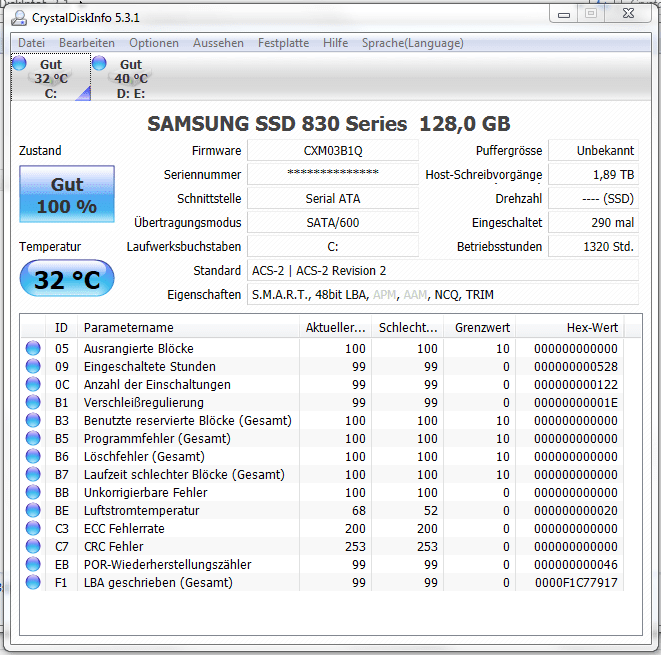The width and height of the screenshot is (661, 655).
Task: Click the D: E: drive health orb
Action: [99, 63]
